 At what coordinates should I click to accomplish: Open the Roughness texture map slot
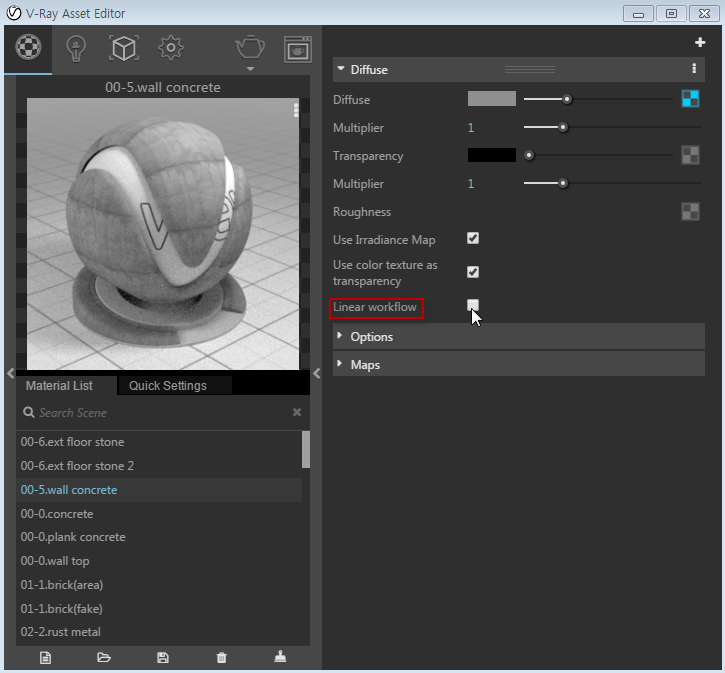pos(690,212)
